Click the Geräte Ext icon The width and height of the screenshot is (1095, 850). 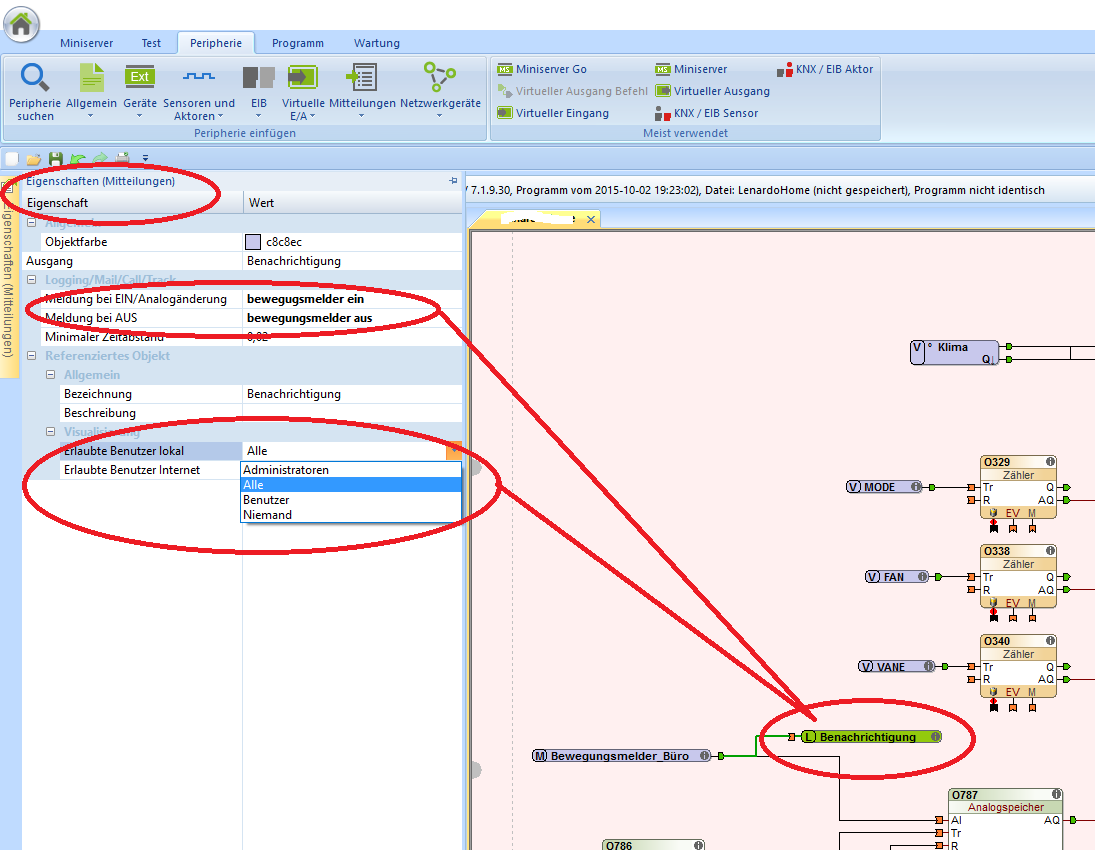coord(140,77)
